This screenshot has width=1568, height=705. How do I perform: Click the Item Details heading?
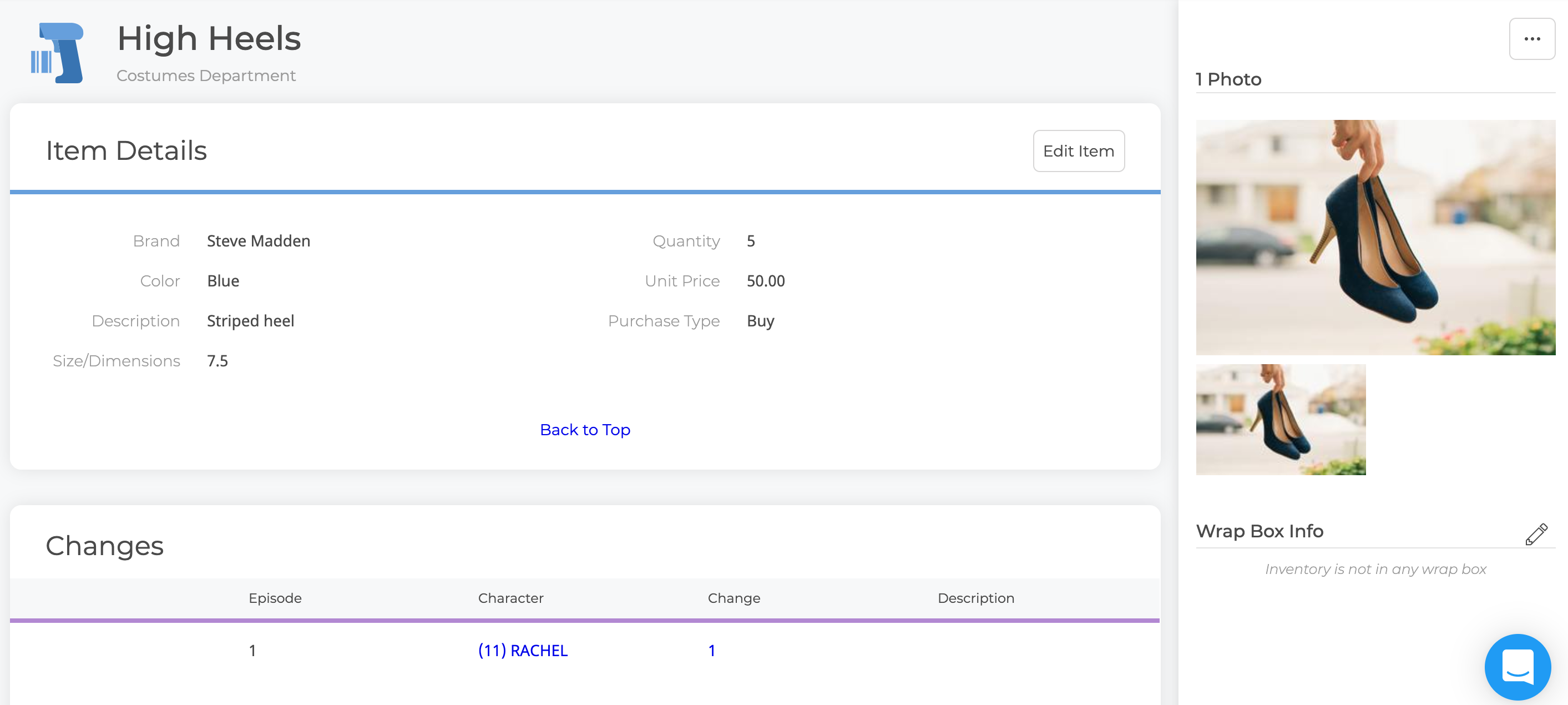(126, 150)
